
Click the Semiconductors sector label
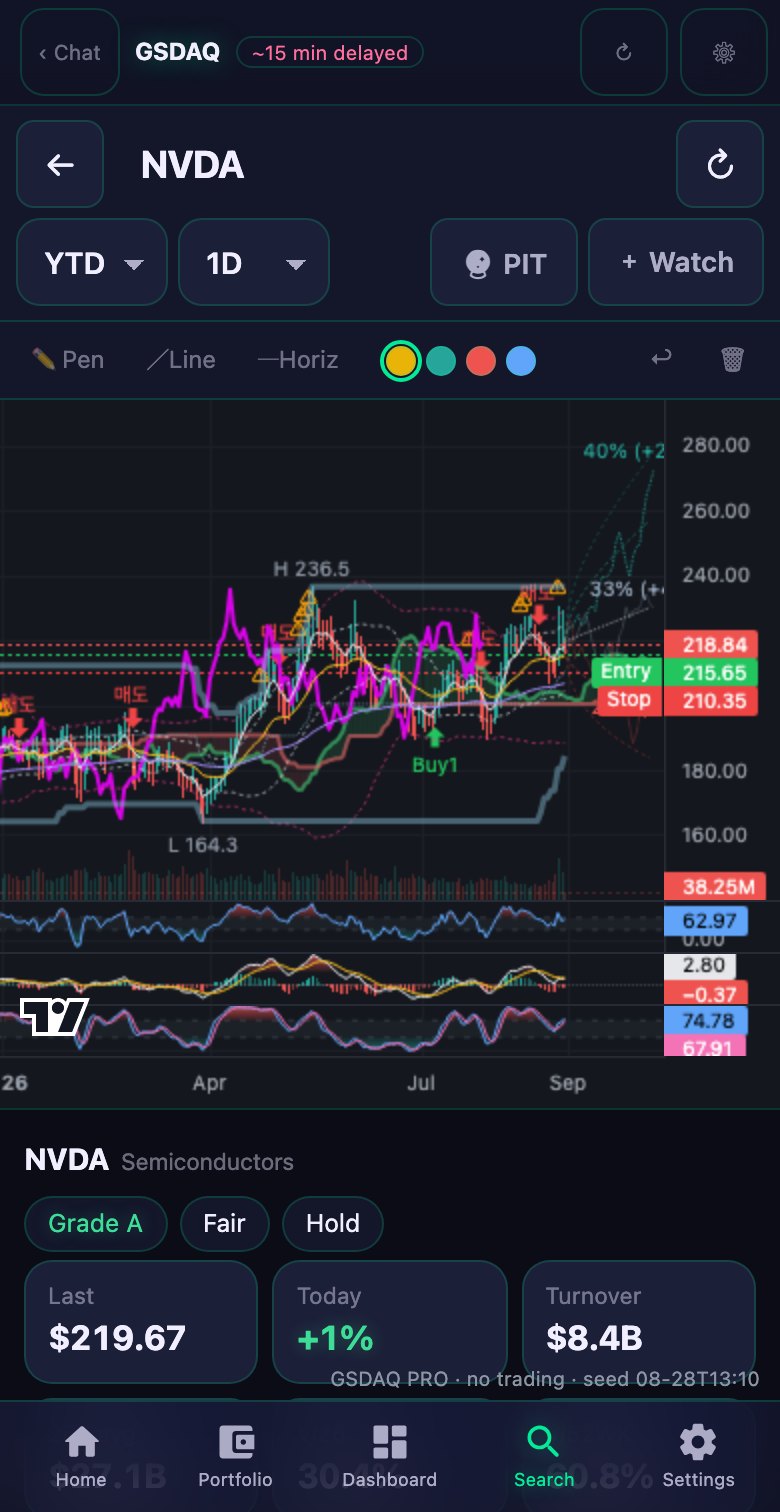tap(207, 1162)
